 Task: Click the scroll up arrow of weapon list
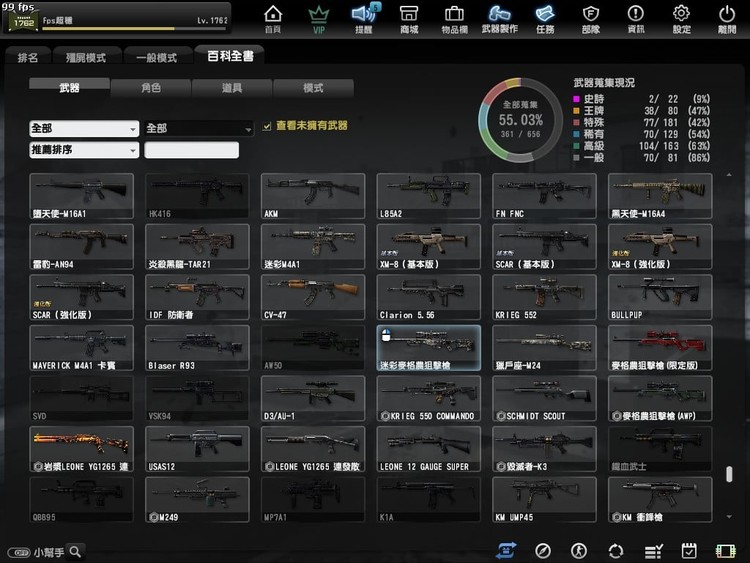pos(729,175)
